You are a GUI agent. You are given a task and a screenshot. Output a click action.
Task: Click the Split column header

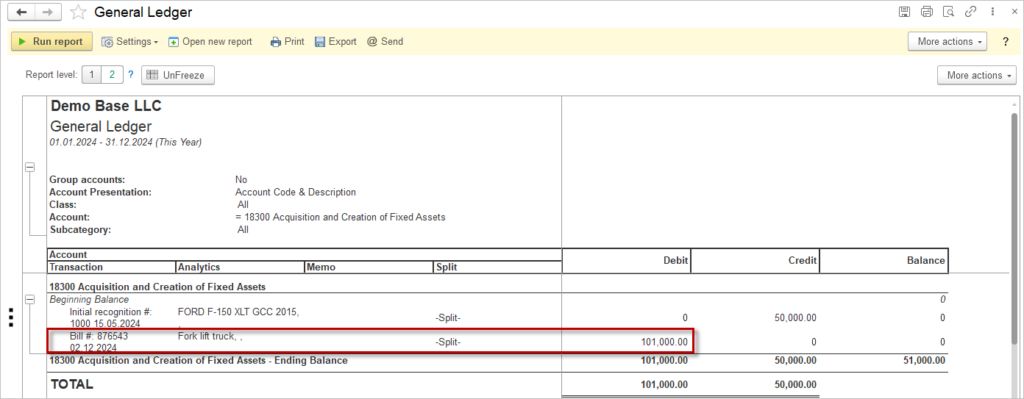pos(496,267)
